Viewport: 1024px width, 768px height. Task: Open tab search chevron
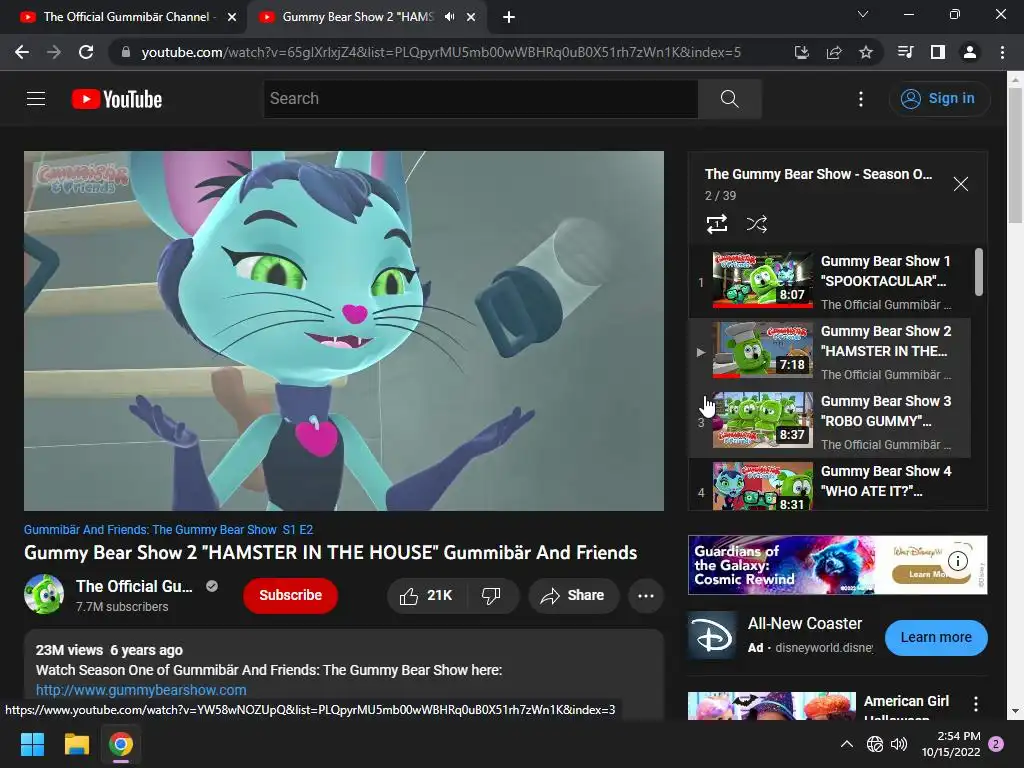[x=863, y=14]
